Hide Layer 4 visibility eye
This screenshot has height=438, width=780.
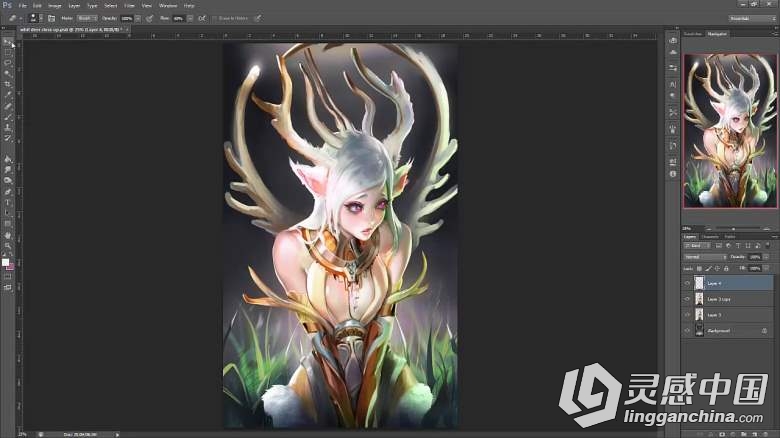(687, 283)
